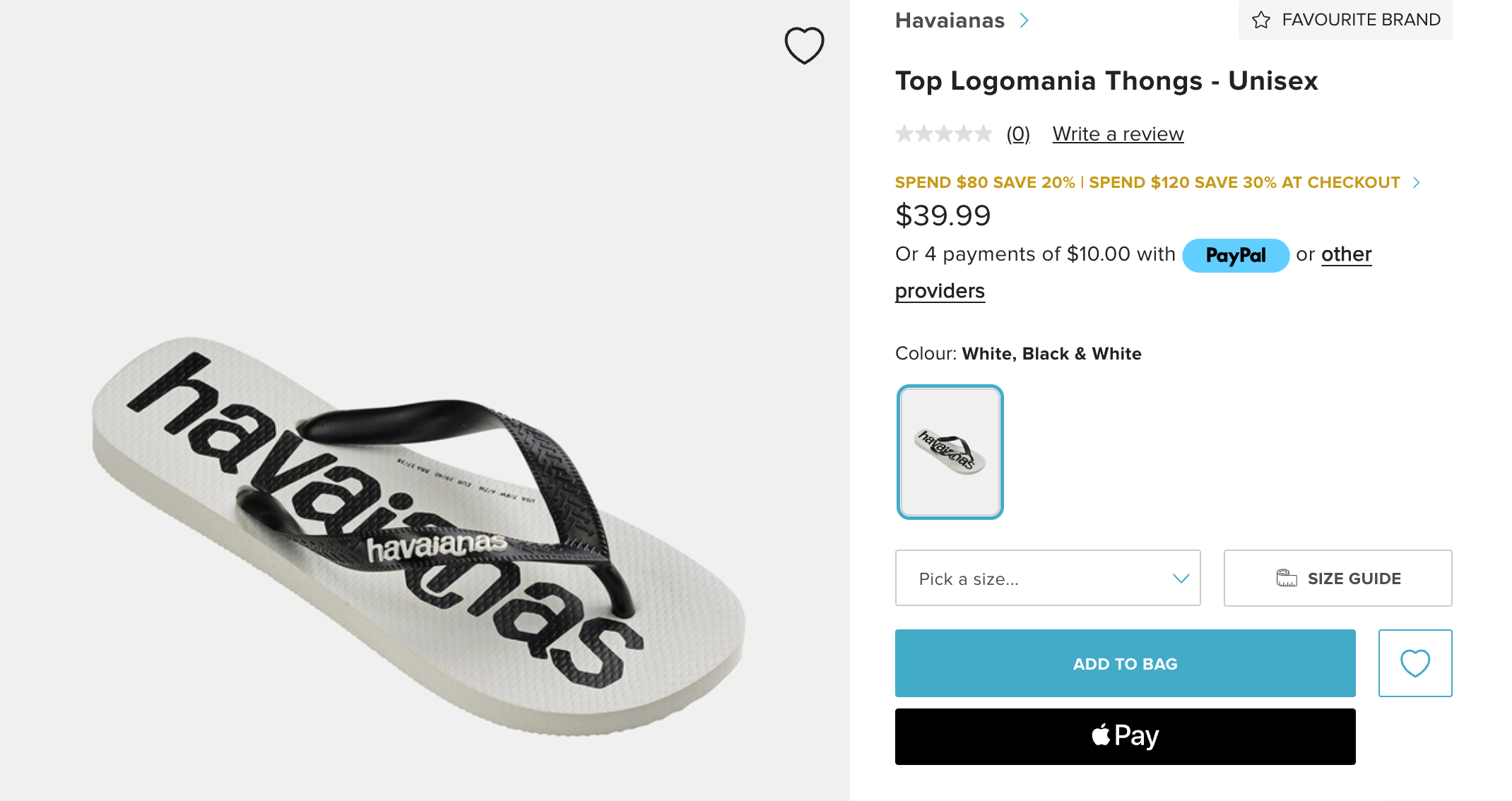Open the spend and save promotion banner
This screenshot has width=1512, height=801.
coord(1147,182)
